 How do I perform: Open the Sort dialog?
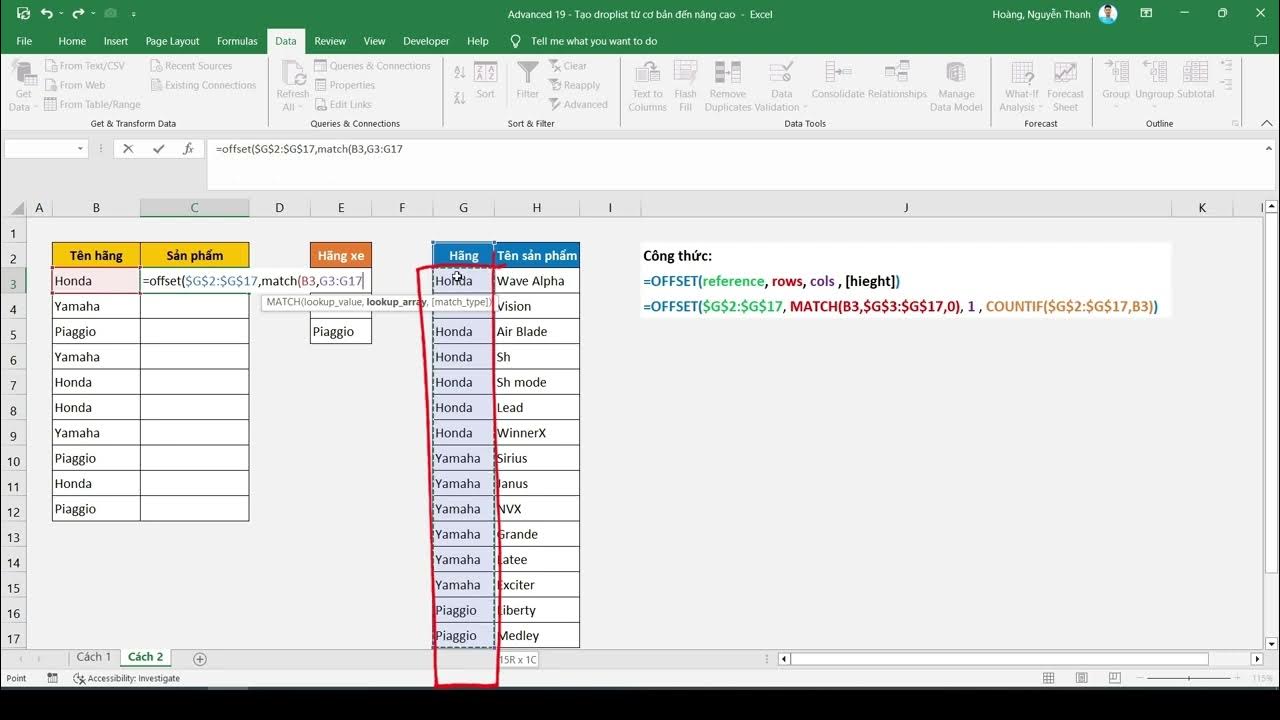pos(486,82)
